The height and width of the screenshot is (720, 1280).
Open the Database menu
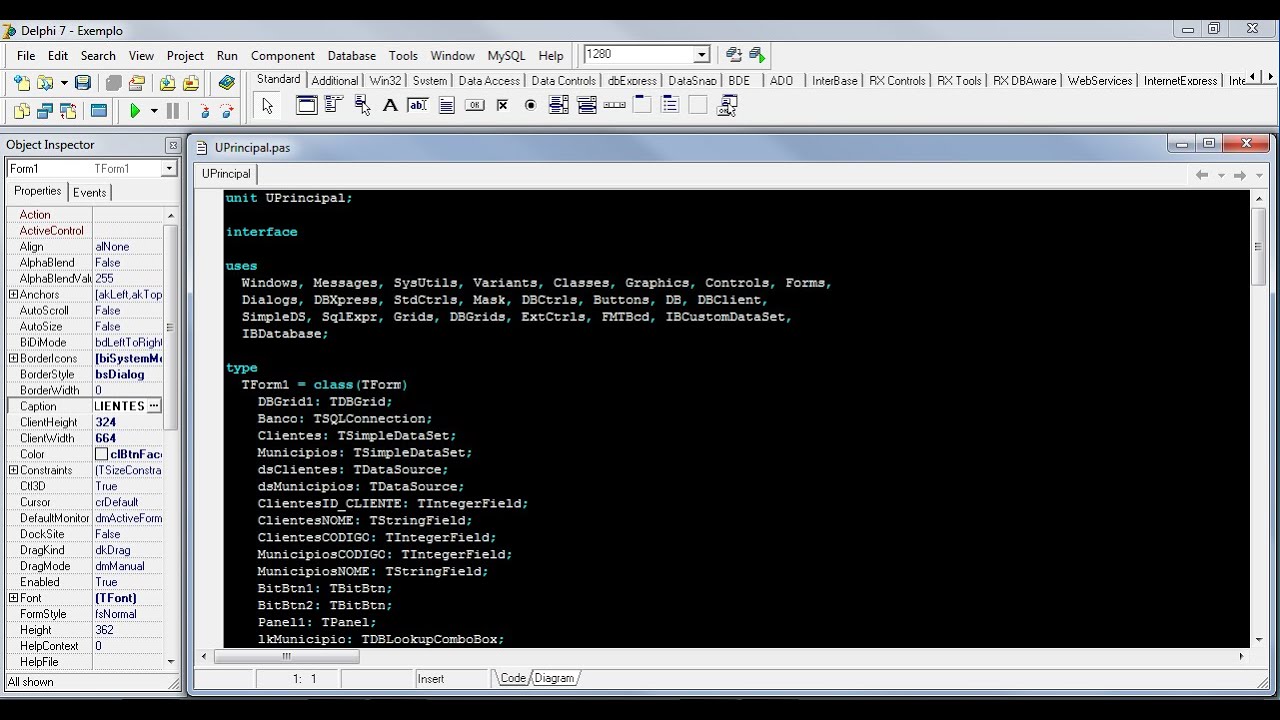click(x=352, y=56)
